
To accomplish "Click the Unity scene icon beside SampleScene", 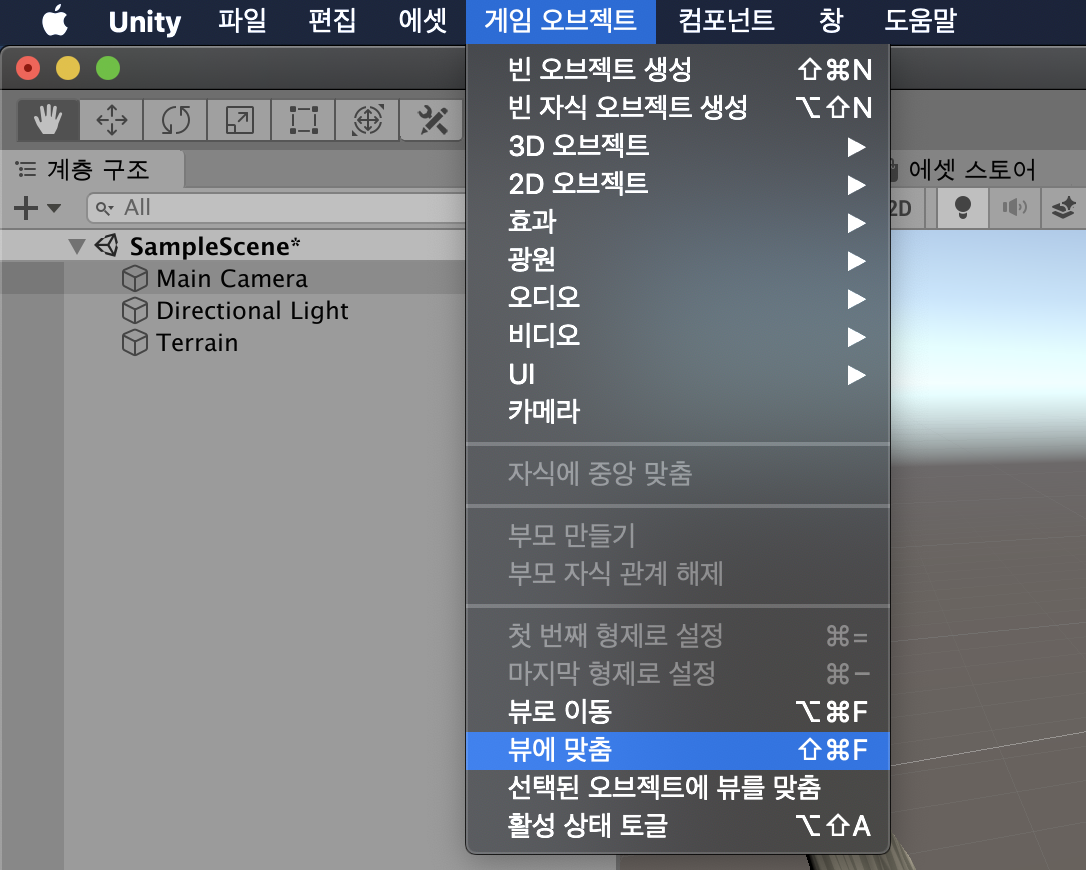I will (x=107, y=245).
